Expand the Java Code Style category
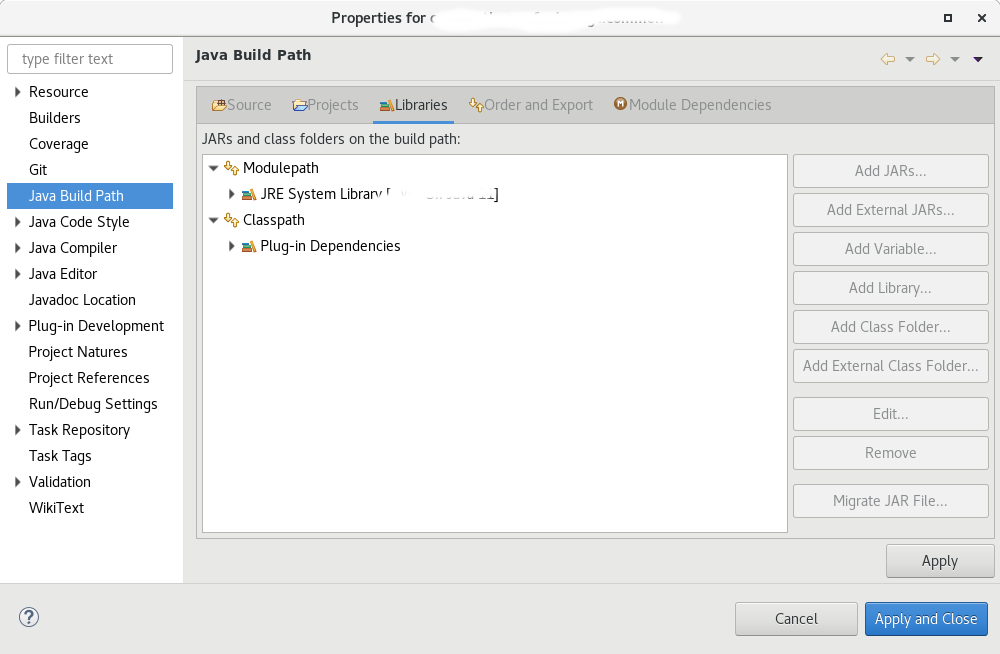The width and height of the screenshot is (1000, 654). 17,222
